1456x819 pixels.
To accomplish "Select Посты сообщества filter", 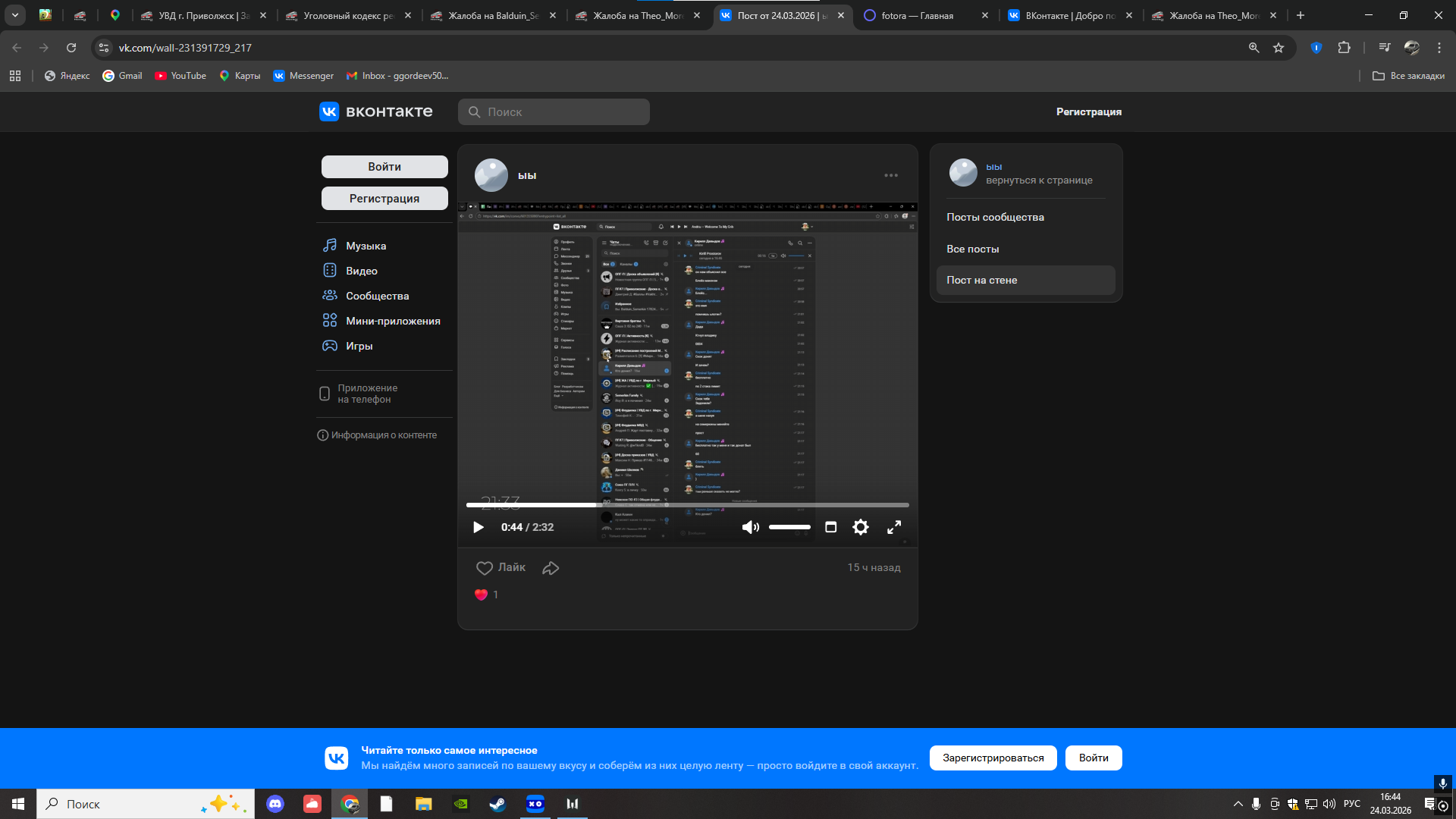I will point(995,217).
